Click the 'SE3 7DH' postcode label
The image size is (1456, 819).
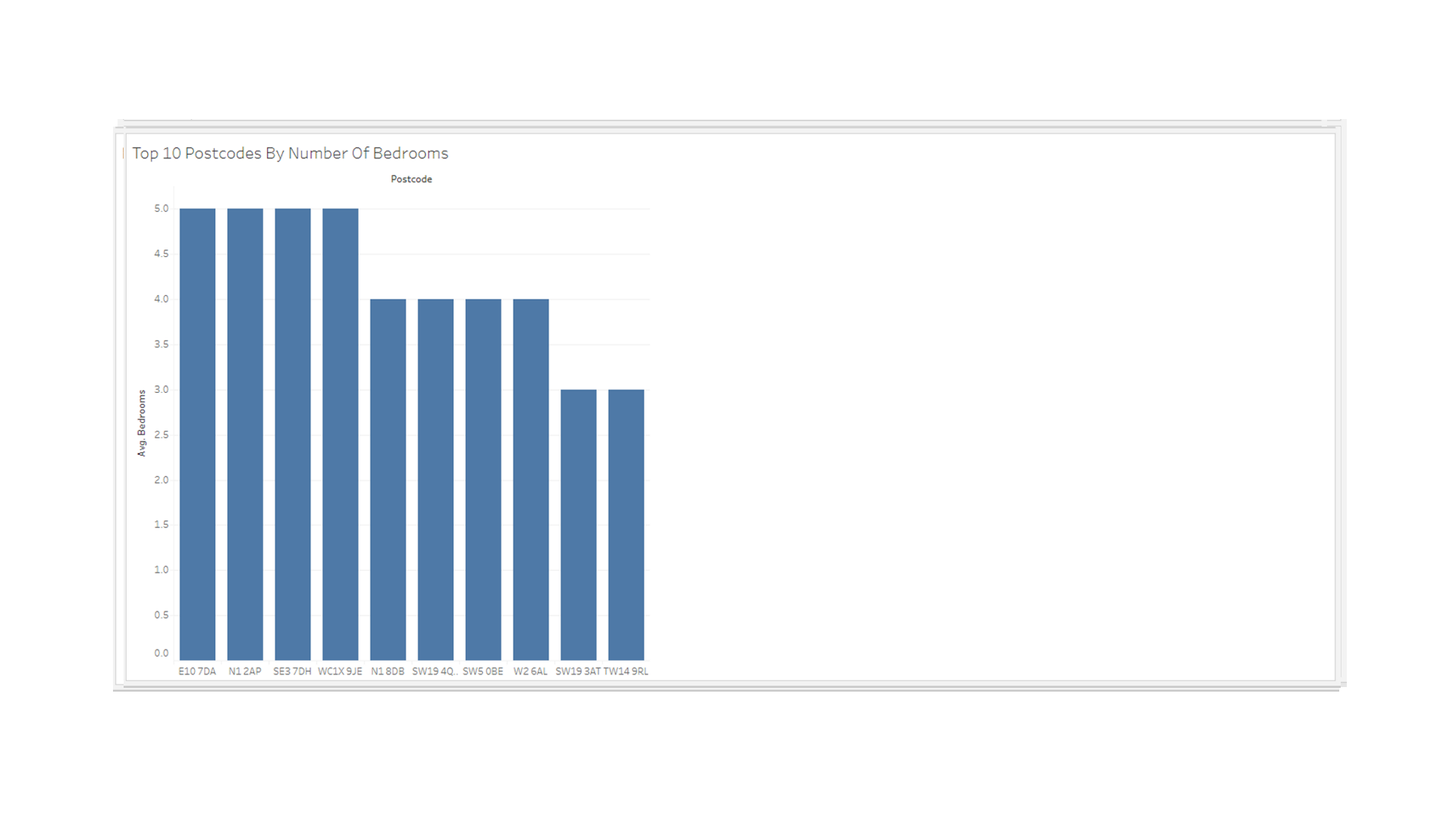(x=293, y=671)
